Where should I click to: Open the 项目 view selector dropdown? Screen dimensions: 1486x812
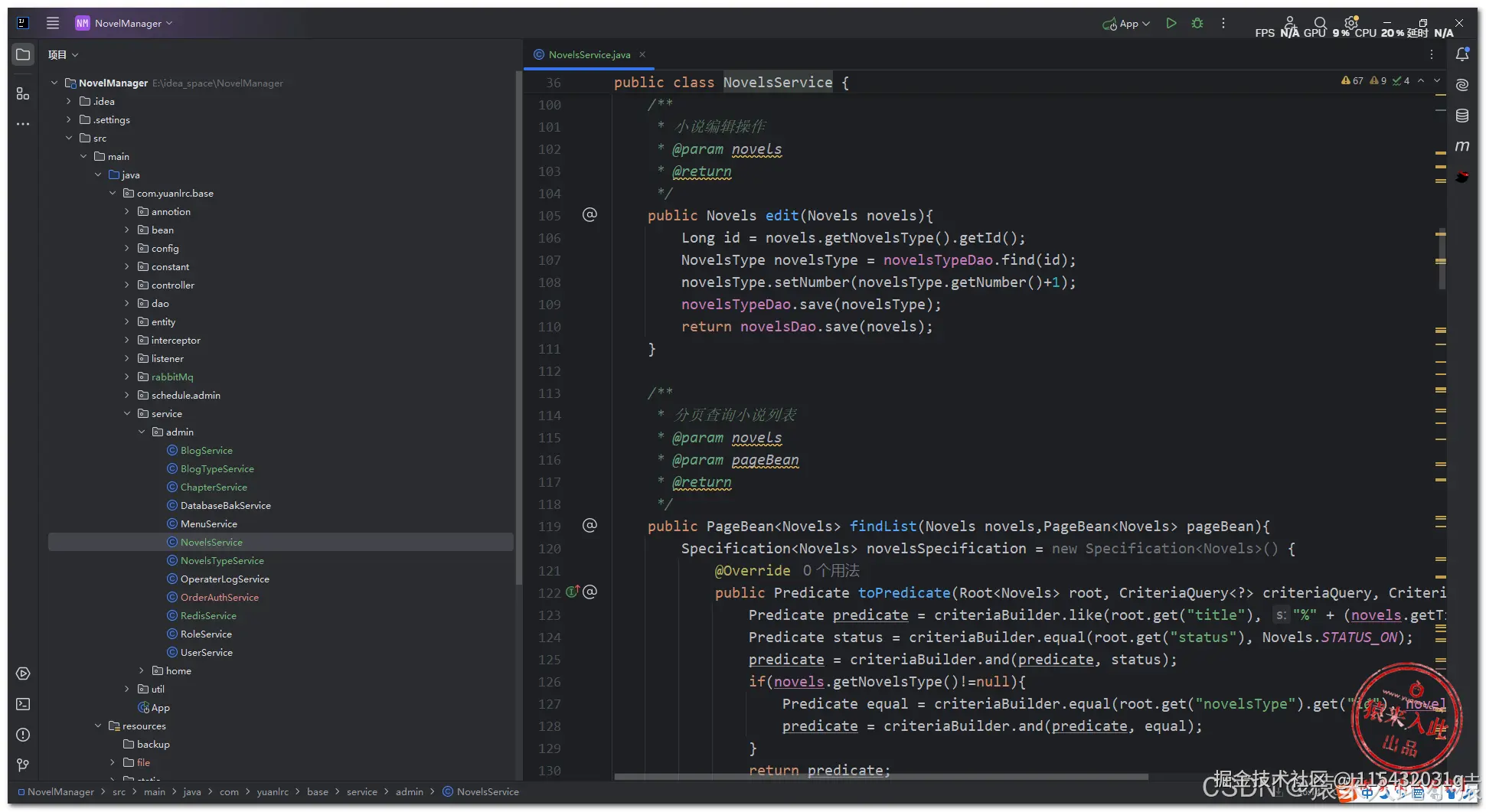click(x=63, y=55)
